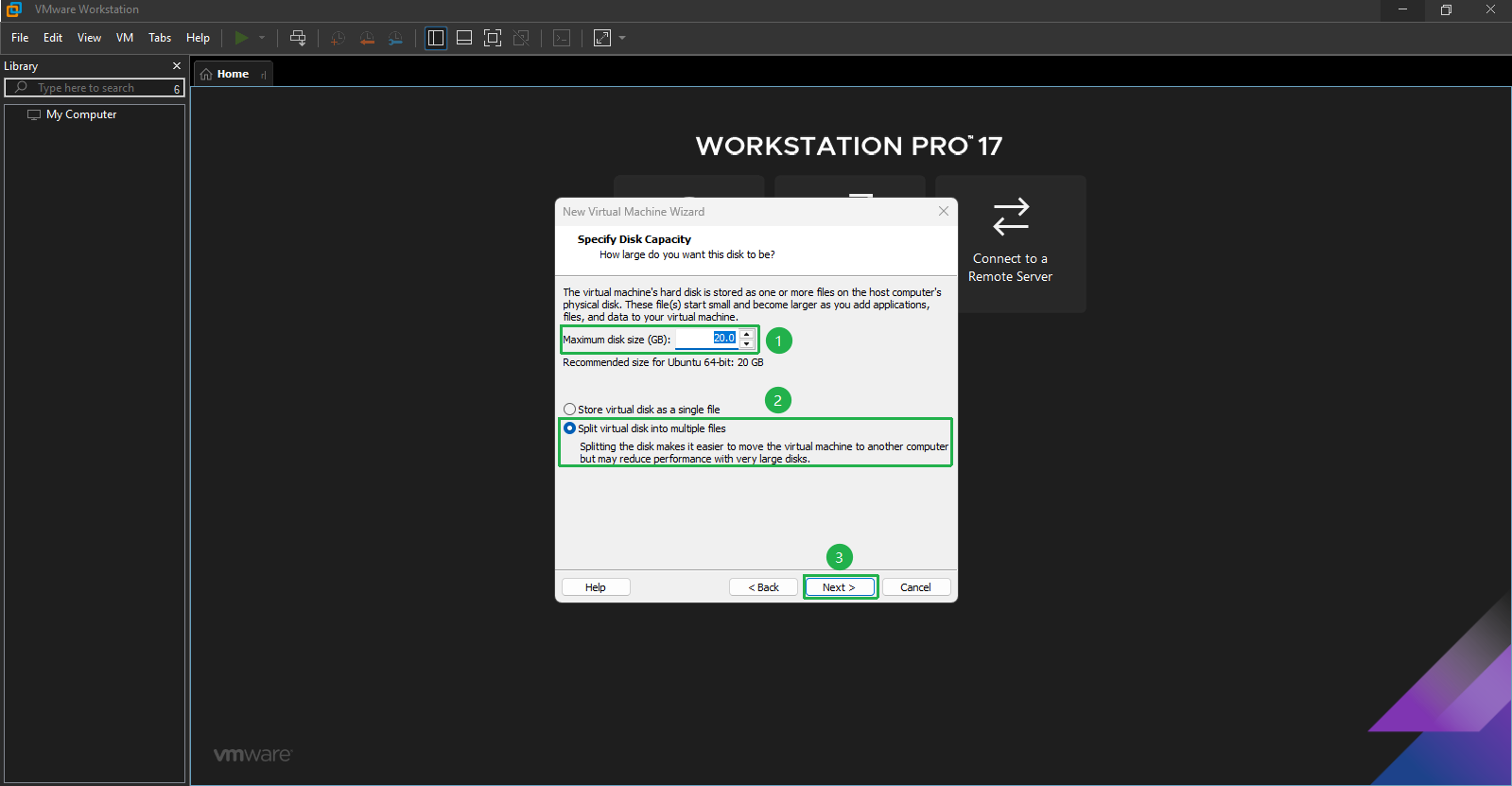Click the Stretch Guest diagonal-arrows icon
The width and height of the screenshot is (1512, 786).
click(602, 38)
